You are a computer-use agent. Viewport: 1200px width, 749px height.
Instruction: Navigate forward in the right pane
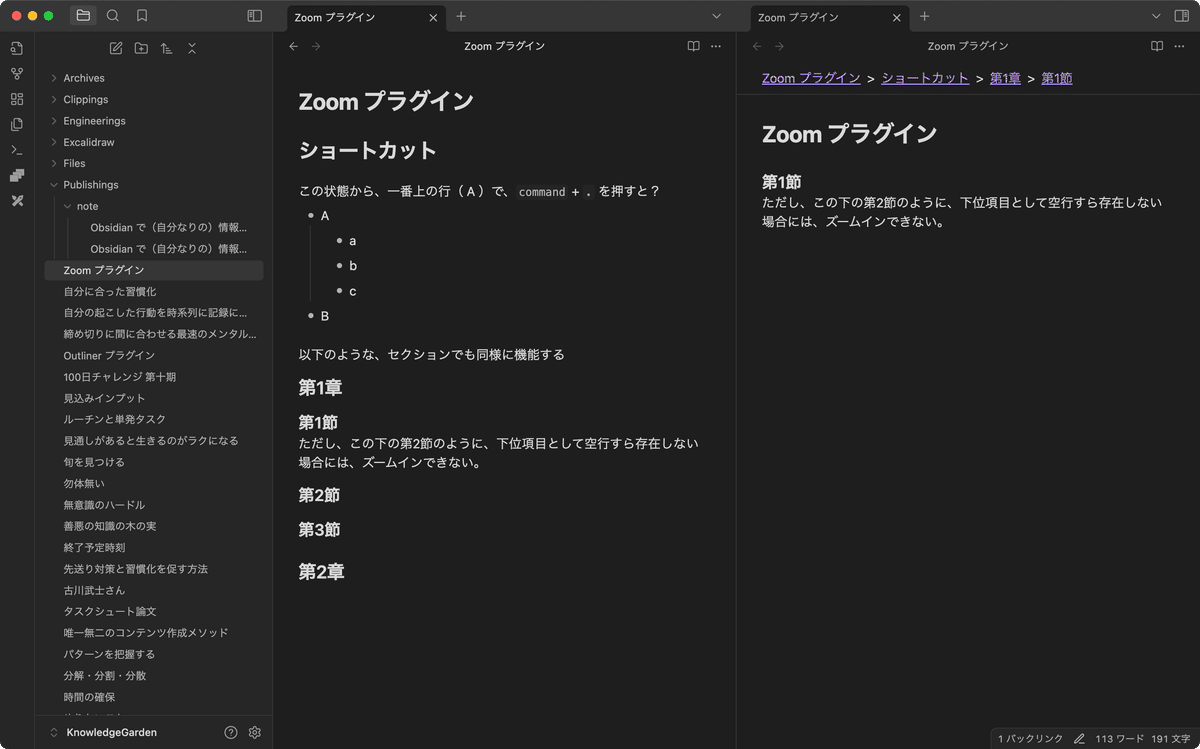780,46
